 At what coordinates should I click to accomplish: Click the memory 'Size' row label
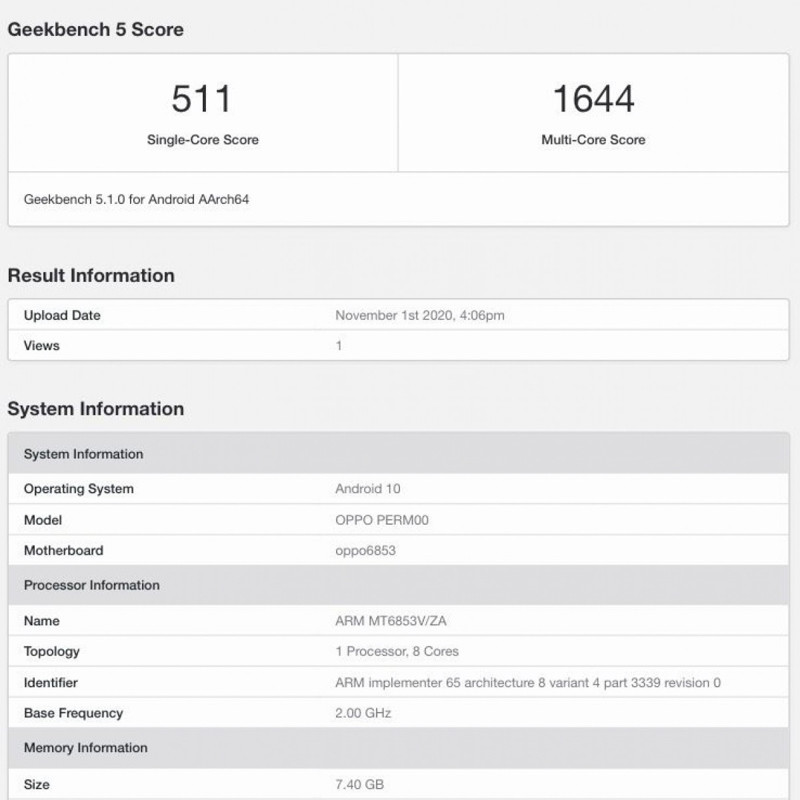pyautogui.click(x=36, y=784)
